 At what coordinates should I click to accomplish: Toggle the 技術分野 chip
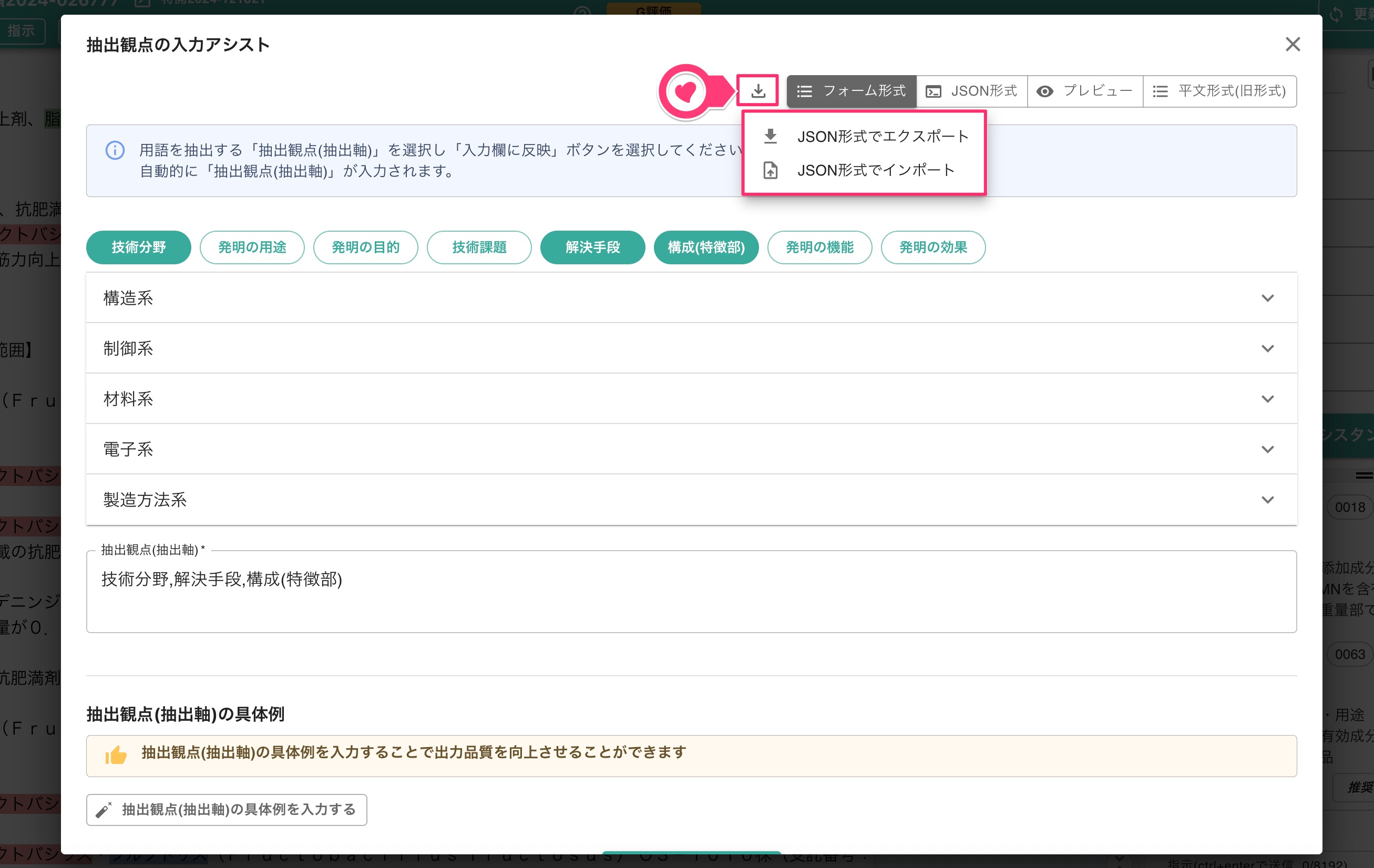139,247
